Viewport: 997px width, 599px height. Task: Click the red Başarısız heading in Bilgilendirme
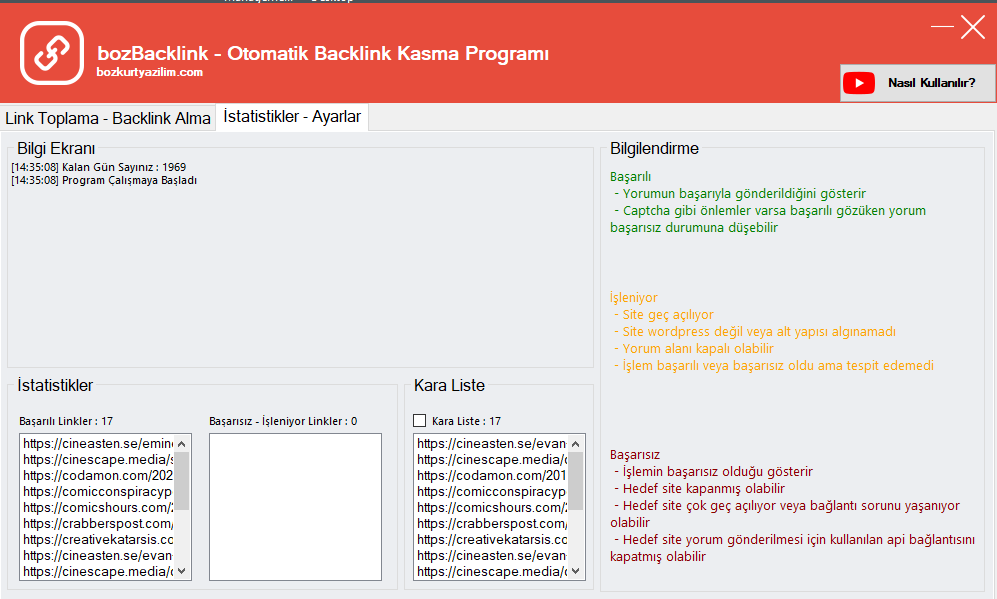635,455
